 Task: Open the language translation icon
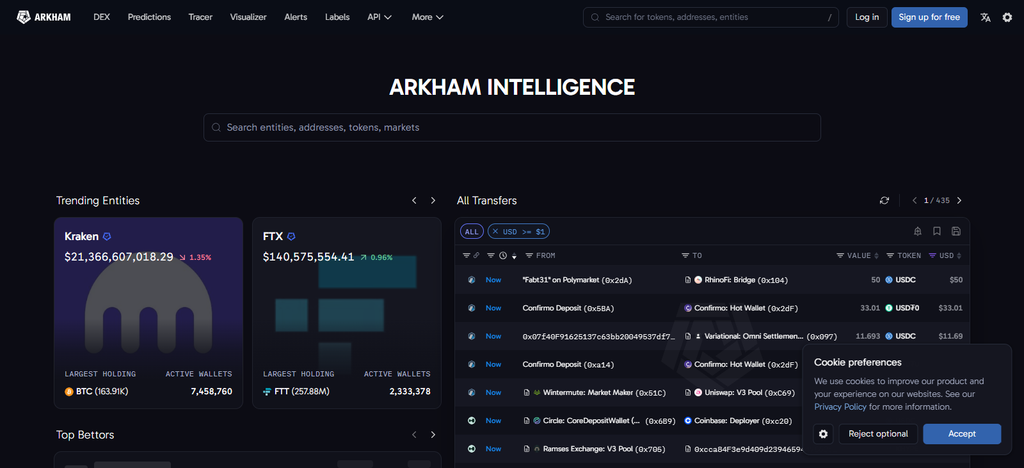[x=985, y=18]
